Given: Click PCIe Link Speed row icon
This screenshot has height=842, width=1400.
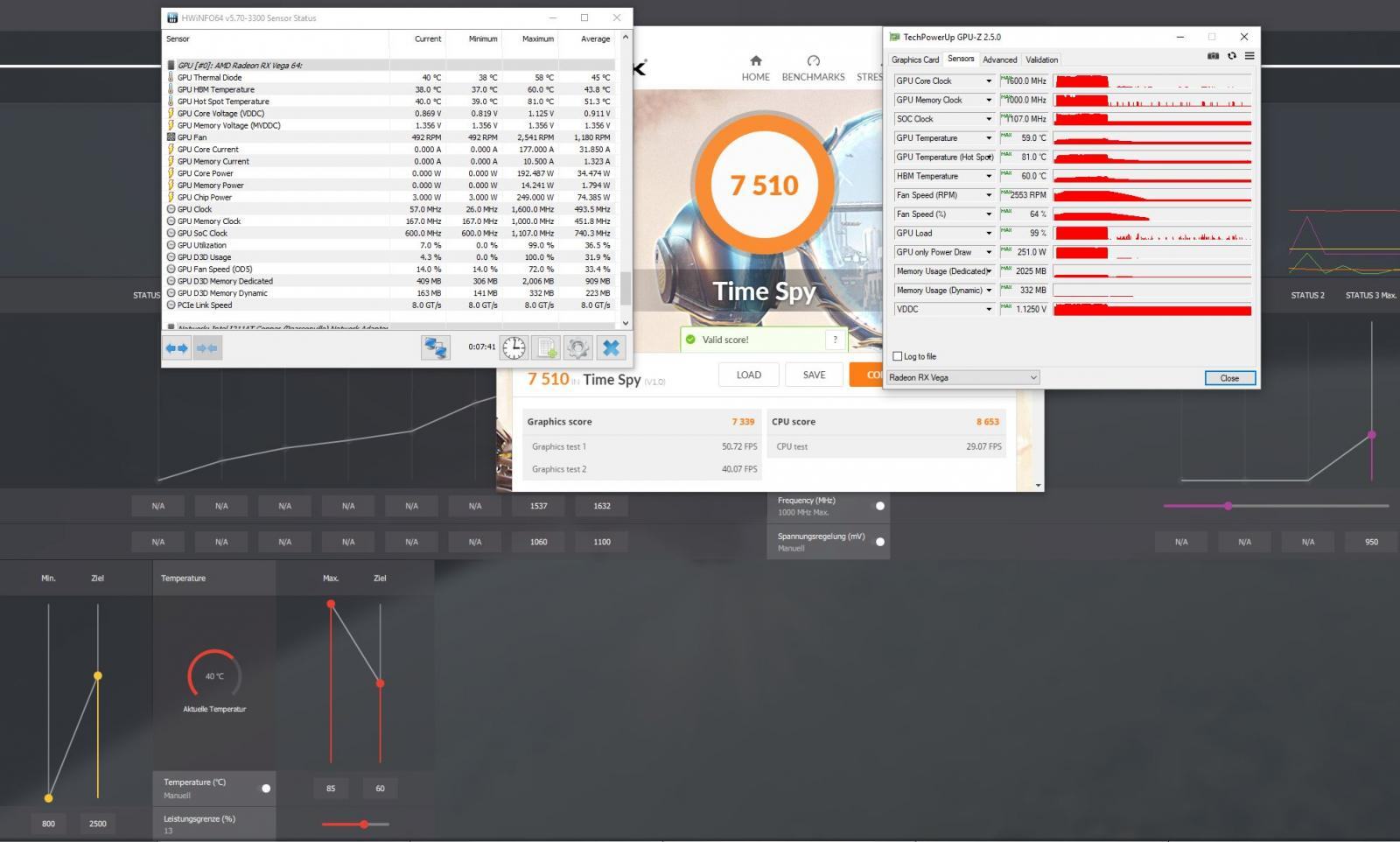Looking at the screenshot, I should coord(171,305).
